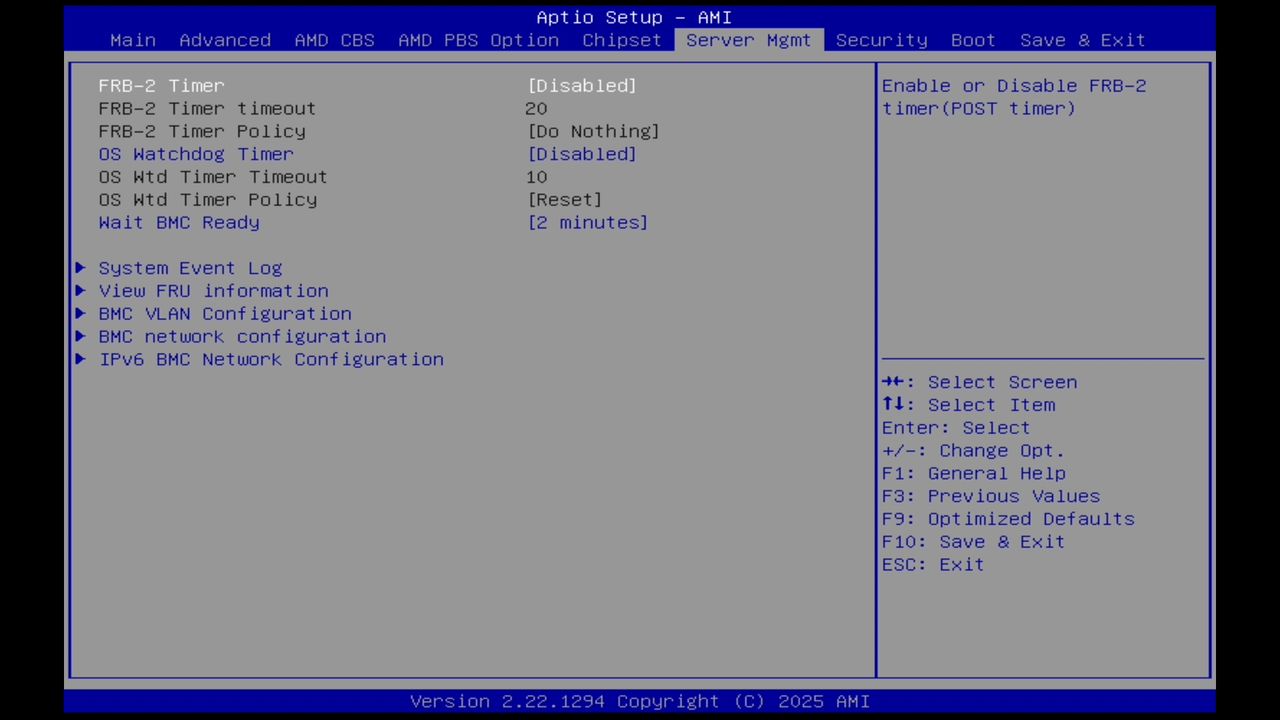Image resolution: width=1280 pixels, height=720 pixels.
Task: Expand IPv6 BMC Network Configuration
Action: coord(271,359)
